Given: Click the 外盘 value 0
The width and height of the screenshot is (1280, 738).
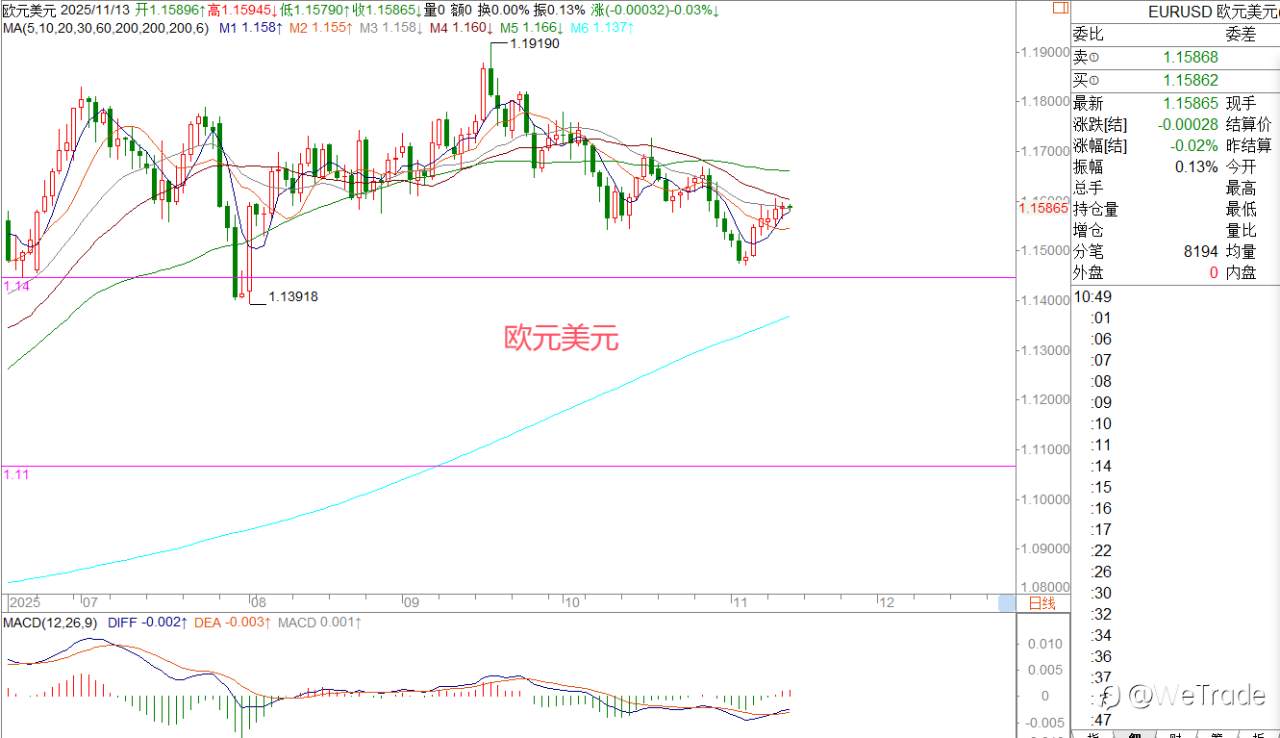Looking at the screenshot, I should click(x=1214, y=272).
